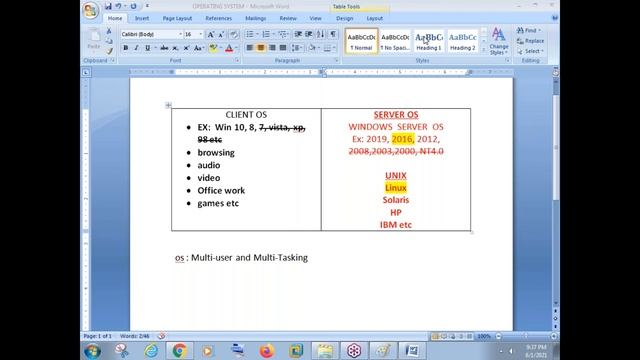Screen dimensions: 640x360
Task: Open the Page Layout tab
Action: pos(177,18)
